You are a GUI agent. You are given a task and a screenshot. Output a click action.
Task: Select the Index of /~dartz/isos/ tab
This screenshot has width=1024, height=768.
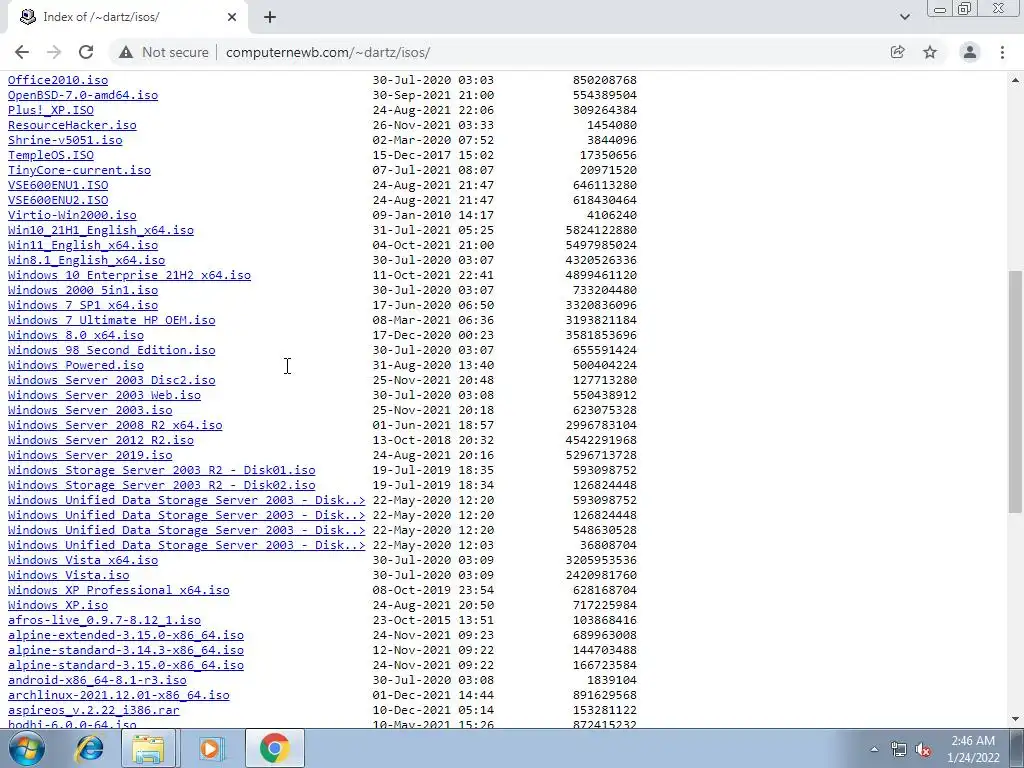click(127, 17)
